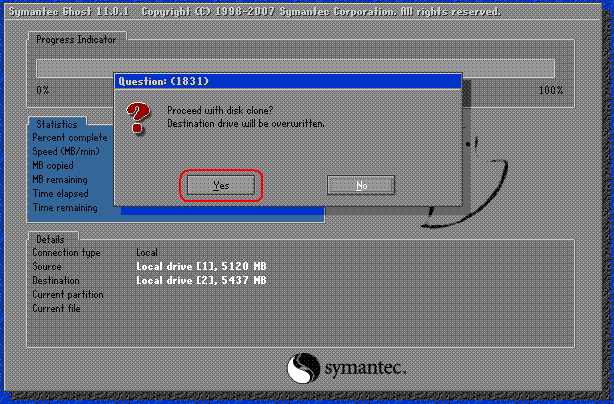Click the 'Source' label
Image resolution: width=614 pixels, height=404 pixels.
click(x=47, y=267)
